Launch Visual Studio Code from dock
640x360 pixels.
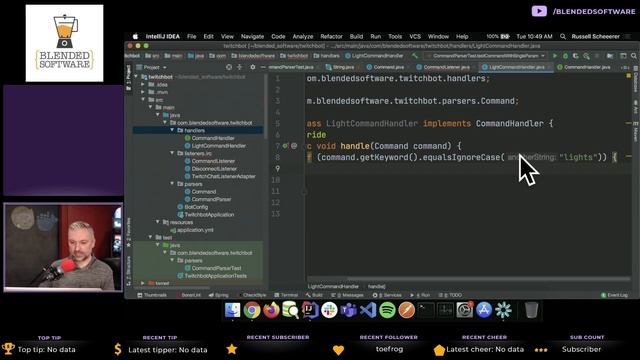368,310
